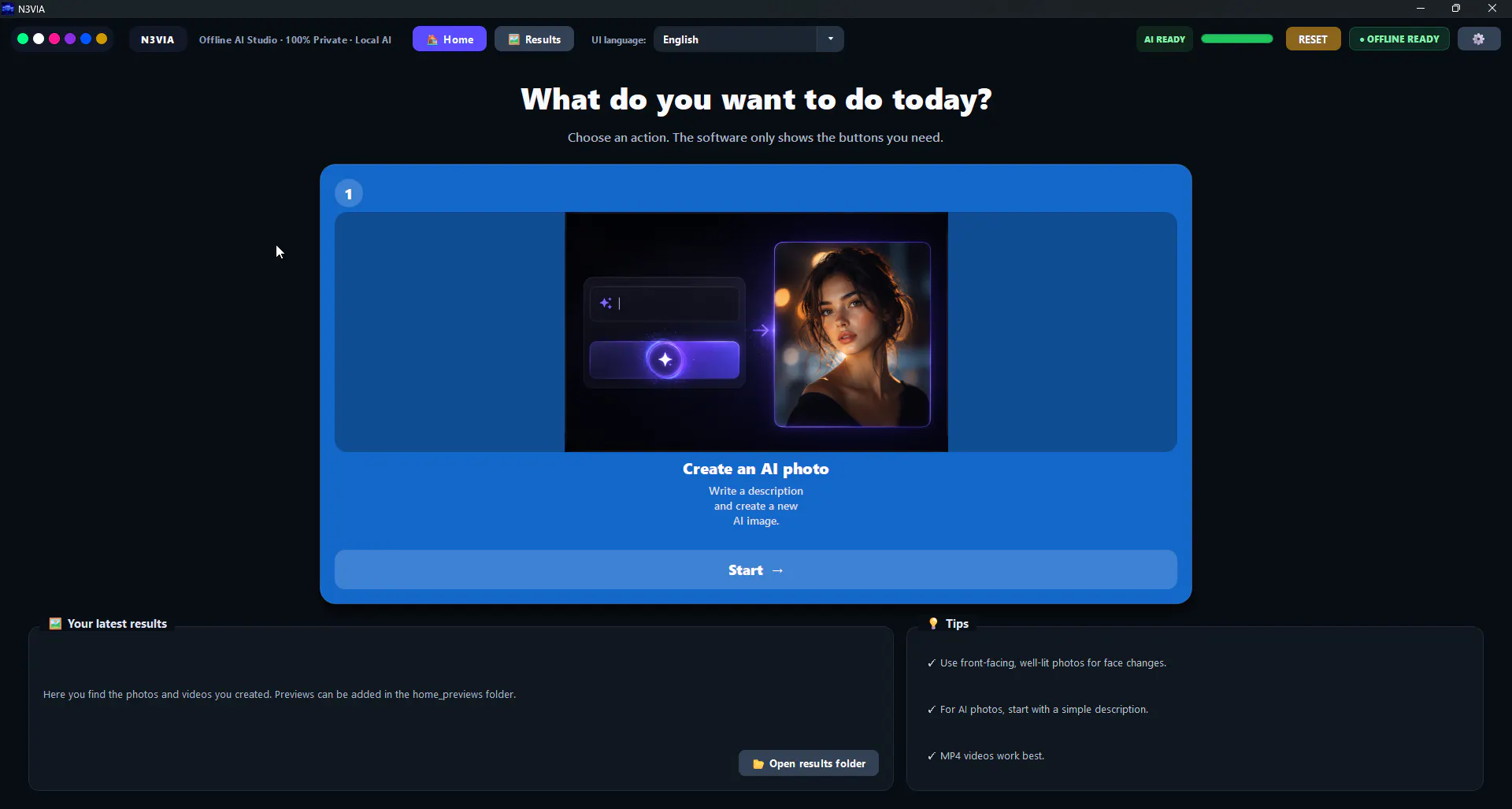
Task: Open the UI language English combo box
Action: (x=748, y=39)
